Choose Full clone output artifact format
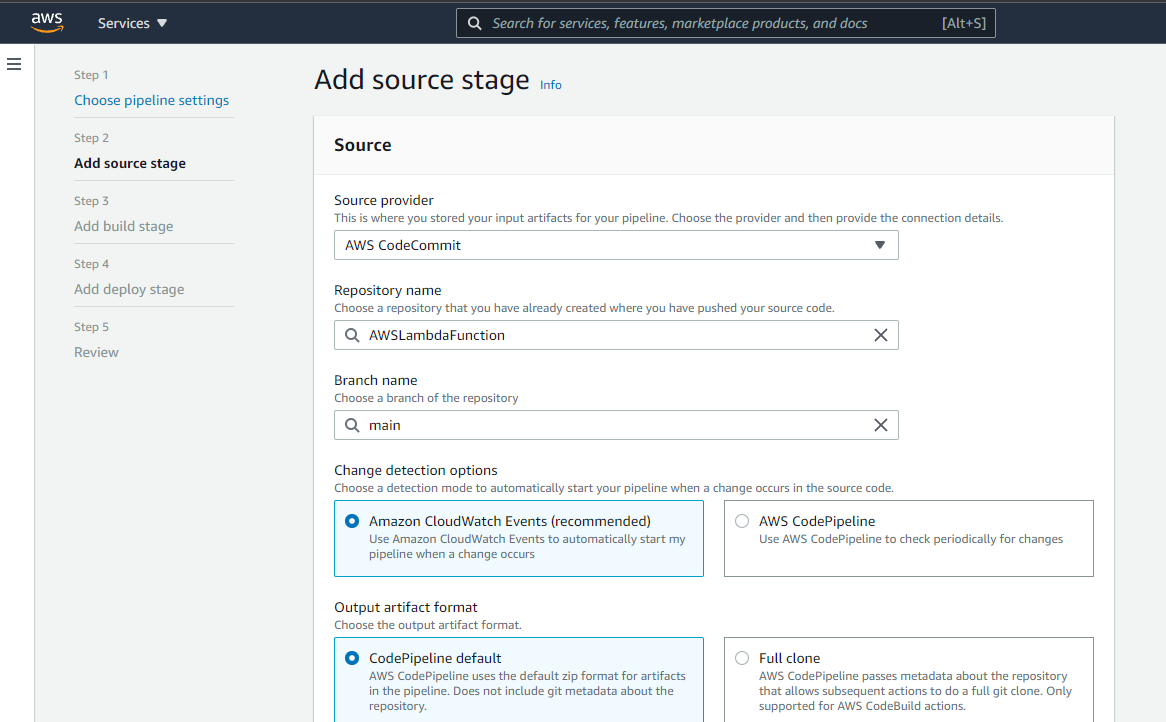This screenshot has height=722, width=1166. tap(742, 658)
